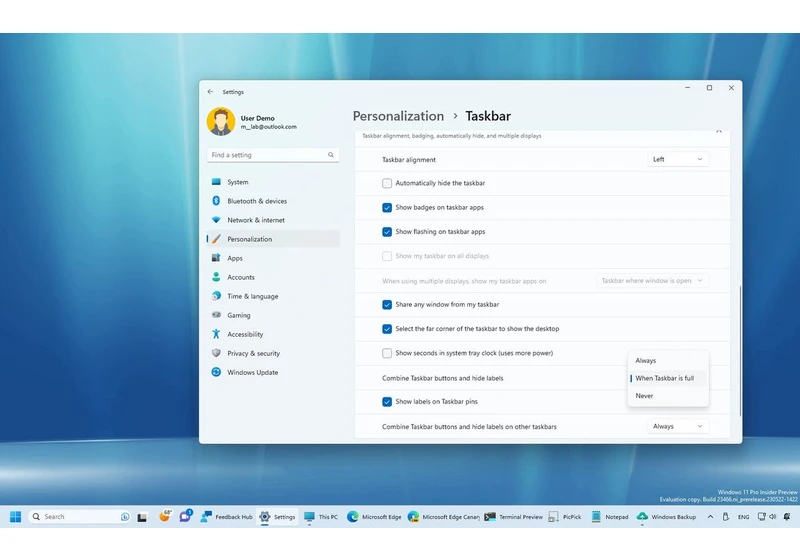
Task: Choose Never in the combine dropdown
Action: 668,396
